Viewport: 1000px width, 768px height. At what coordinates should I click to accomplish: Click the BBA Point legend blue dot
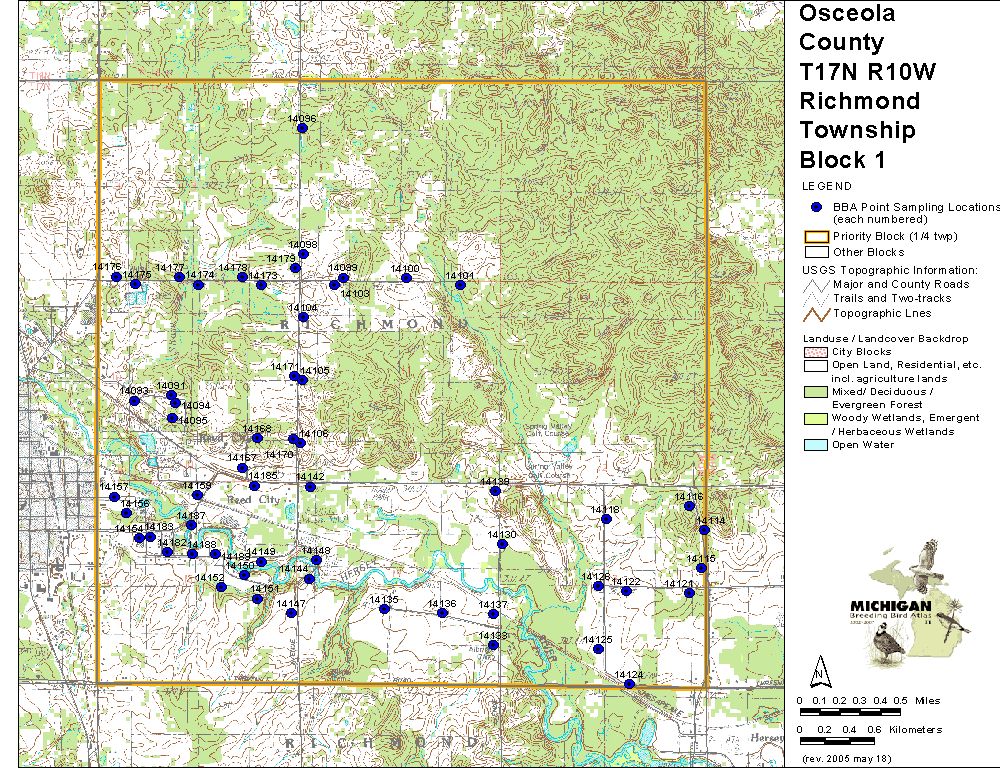817,207
